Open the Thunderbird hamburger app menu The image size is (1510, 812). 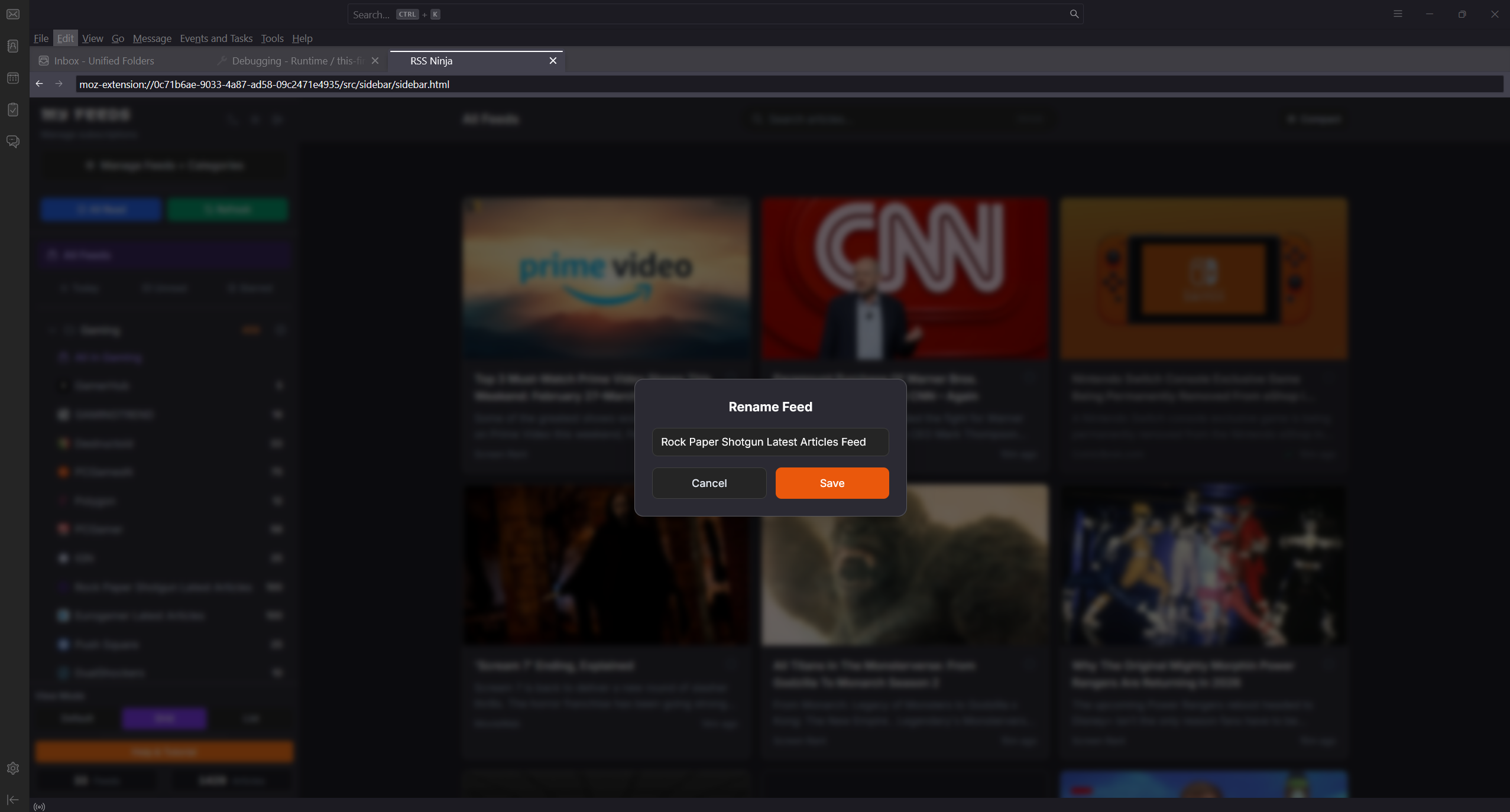(1398, 14)
